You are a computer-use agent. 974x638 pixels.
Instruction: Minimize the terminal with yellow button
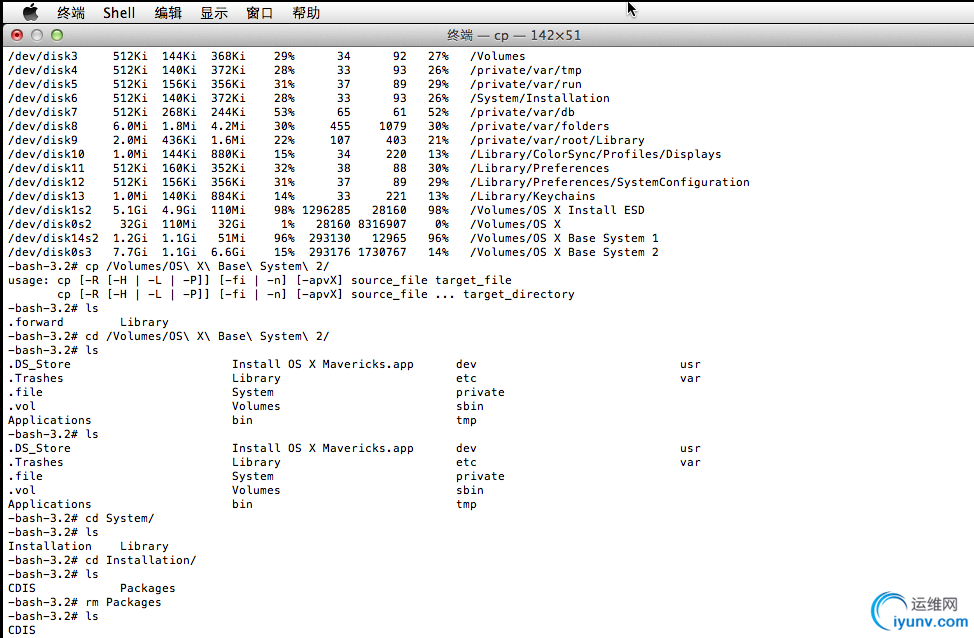[37, 35]
